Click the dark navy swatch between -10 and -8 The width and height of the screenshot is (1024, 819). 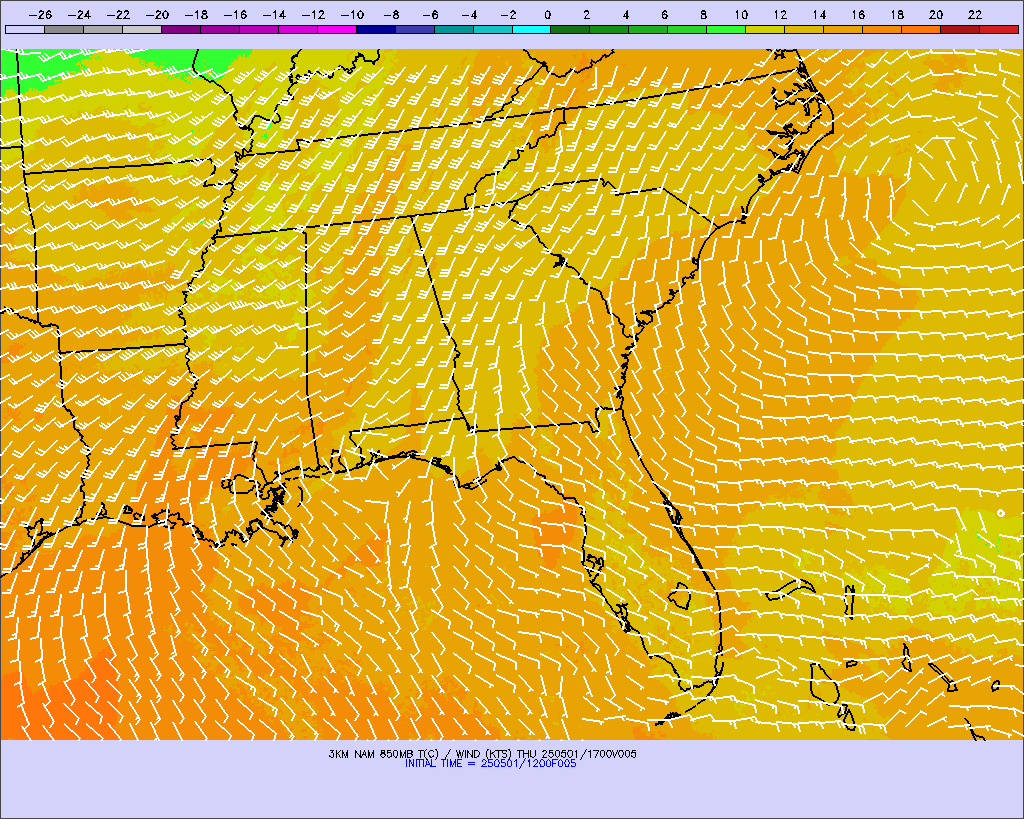tap(376, 29)
